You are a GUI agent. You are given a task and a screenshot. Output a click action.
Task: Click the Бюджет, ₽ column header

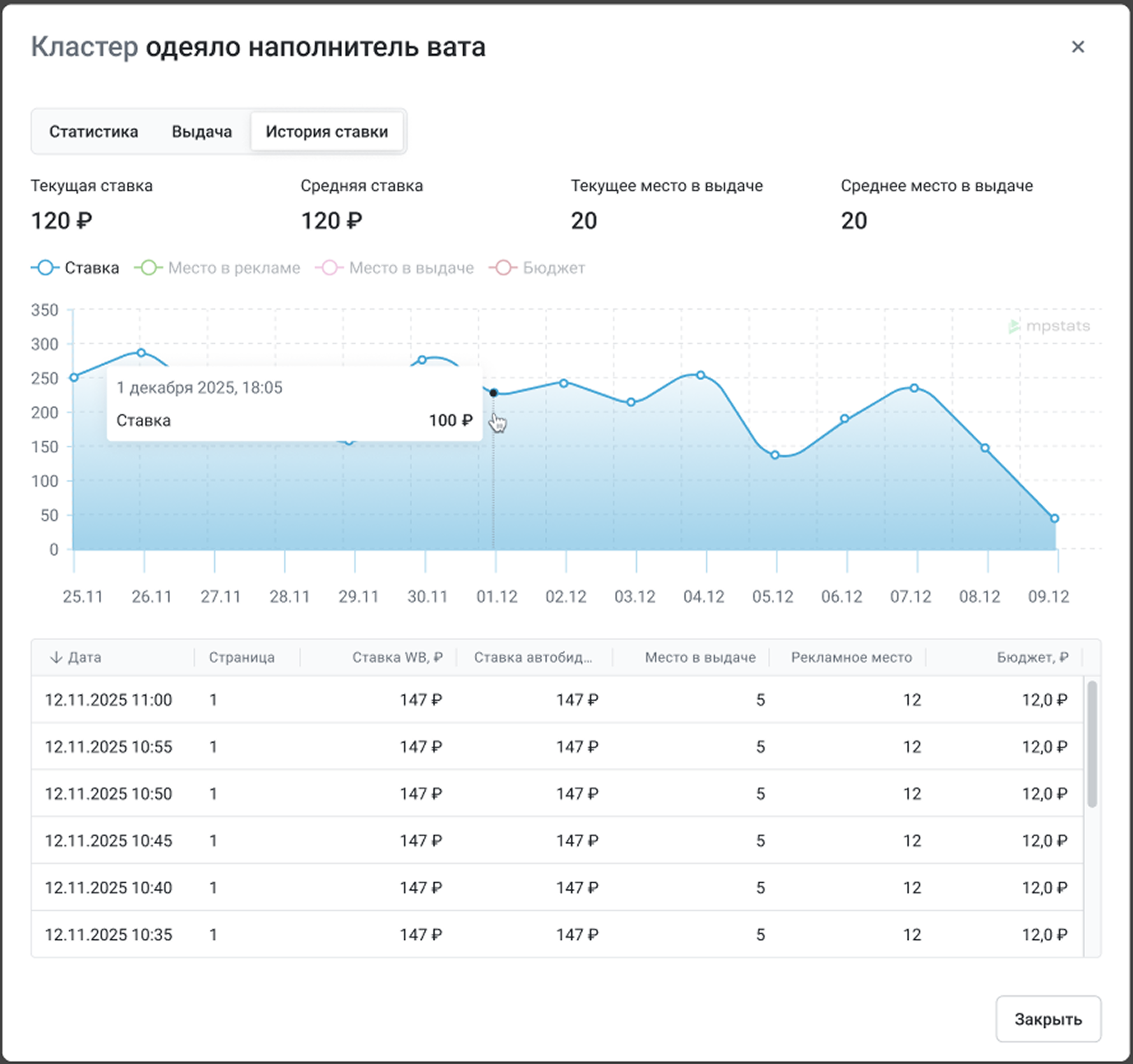point(1032,658)
